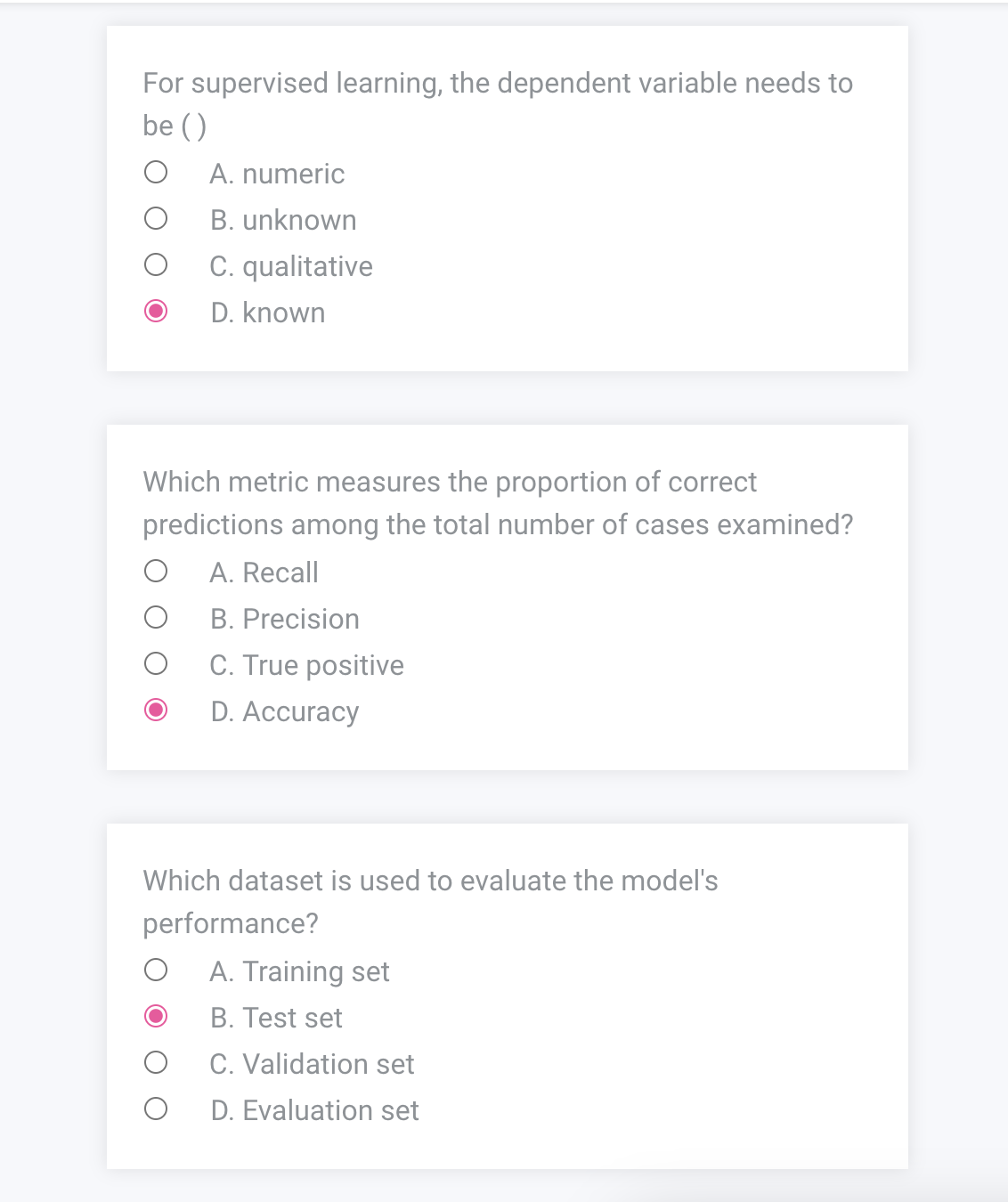Click the accuracy metric question text
The image size is (1008, 1202).
497,502
